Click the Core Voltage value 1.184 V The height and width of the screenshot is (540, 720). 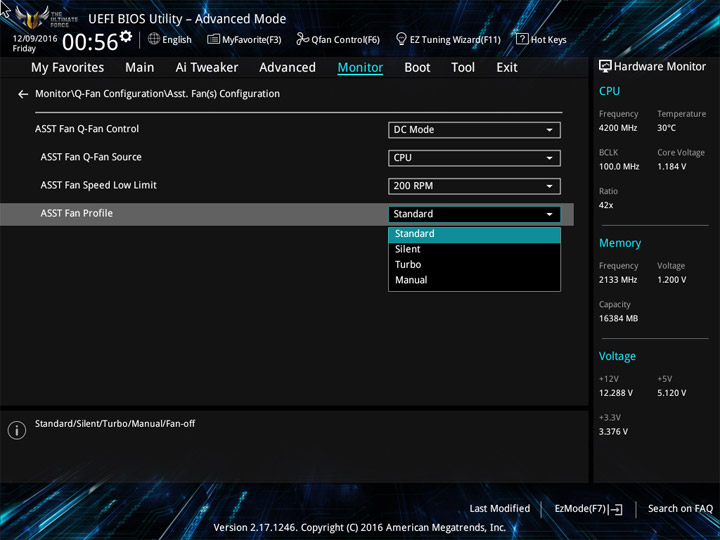point(671,167)
